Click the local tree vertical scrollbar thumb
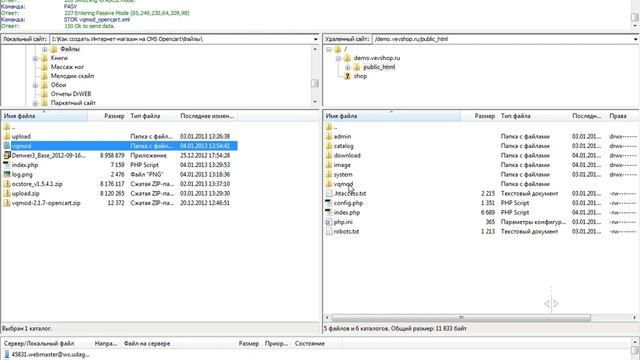Image resolution: width=640 pixels, height=360 pixels. [x=315, y=83]
